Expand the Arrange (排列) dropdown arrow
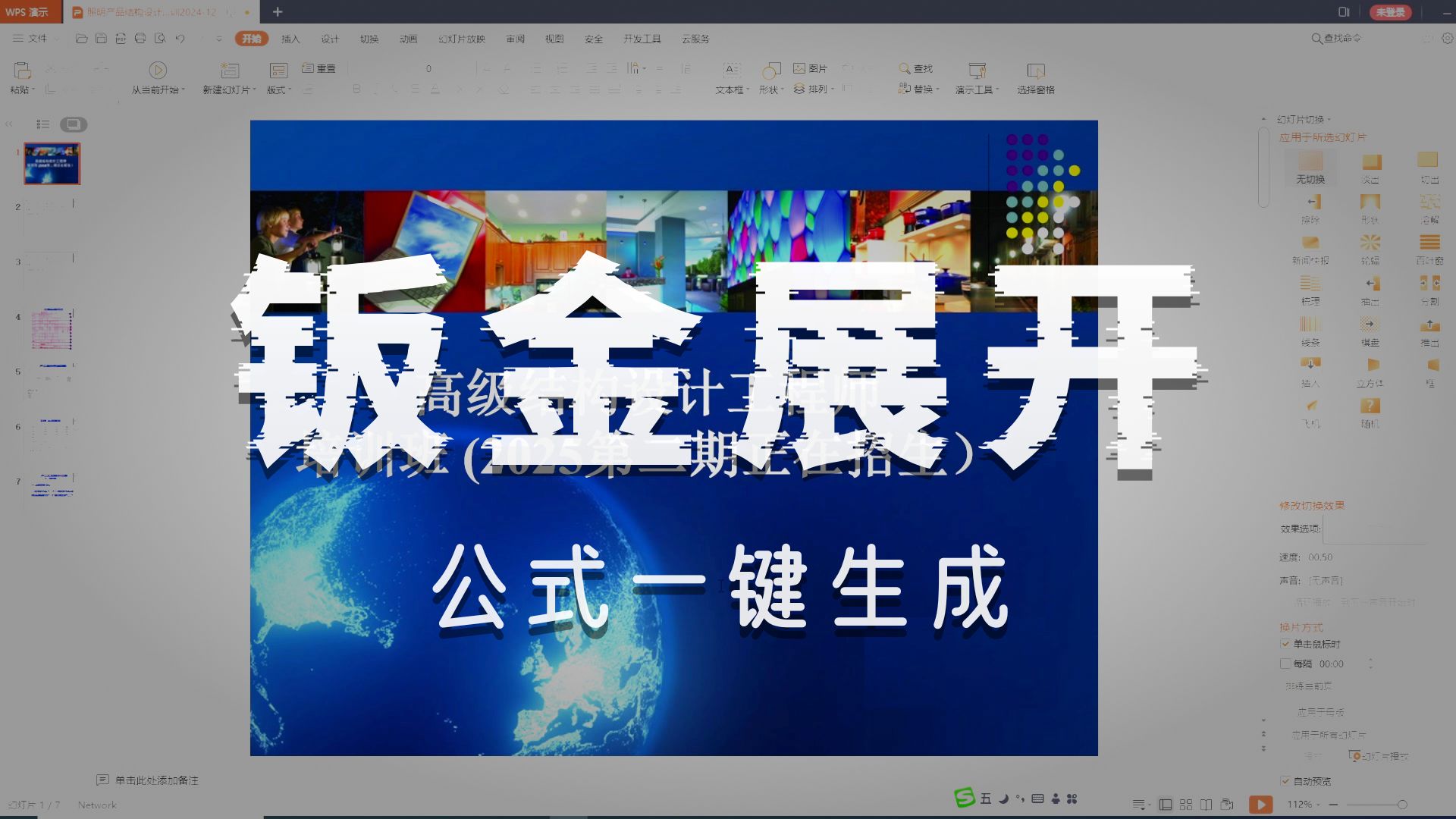Viewport: 1456px width, 819px height. point(832,89)
